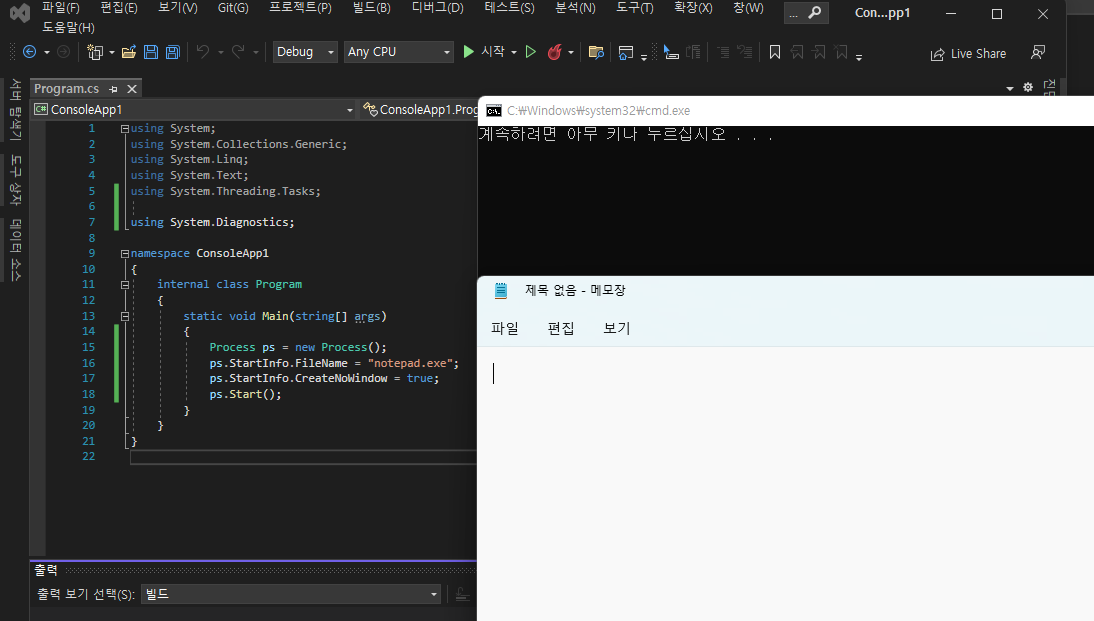Open Find in Files icon
Screen dimensions: 1094x621
[x=595, y=53]
